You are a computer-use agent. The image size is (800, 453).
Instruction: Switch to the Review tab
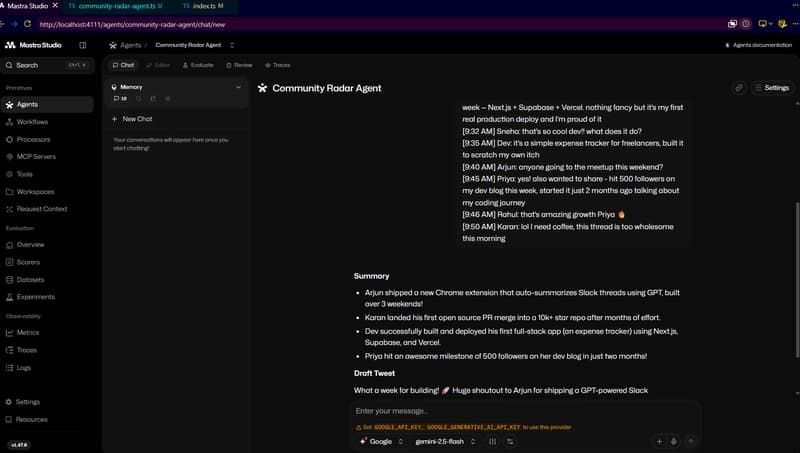tap(239, 65)
